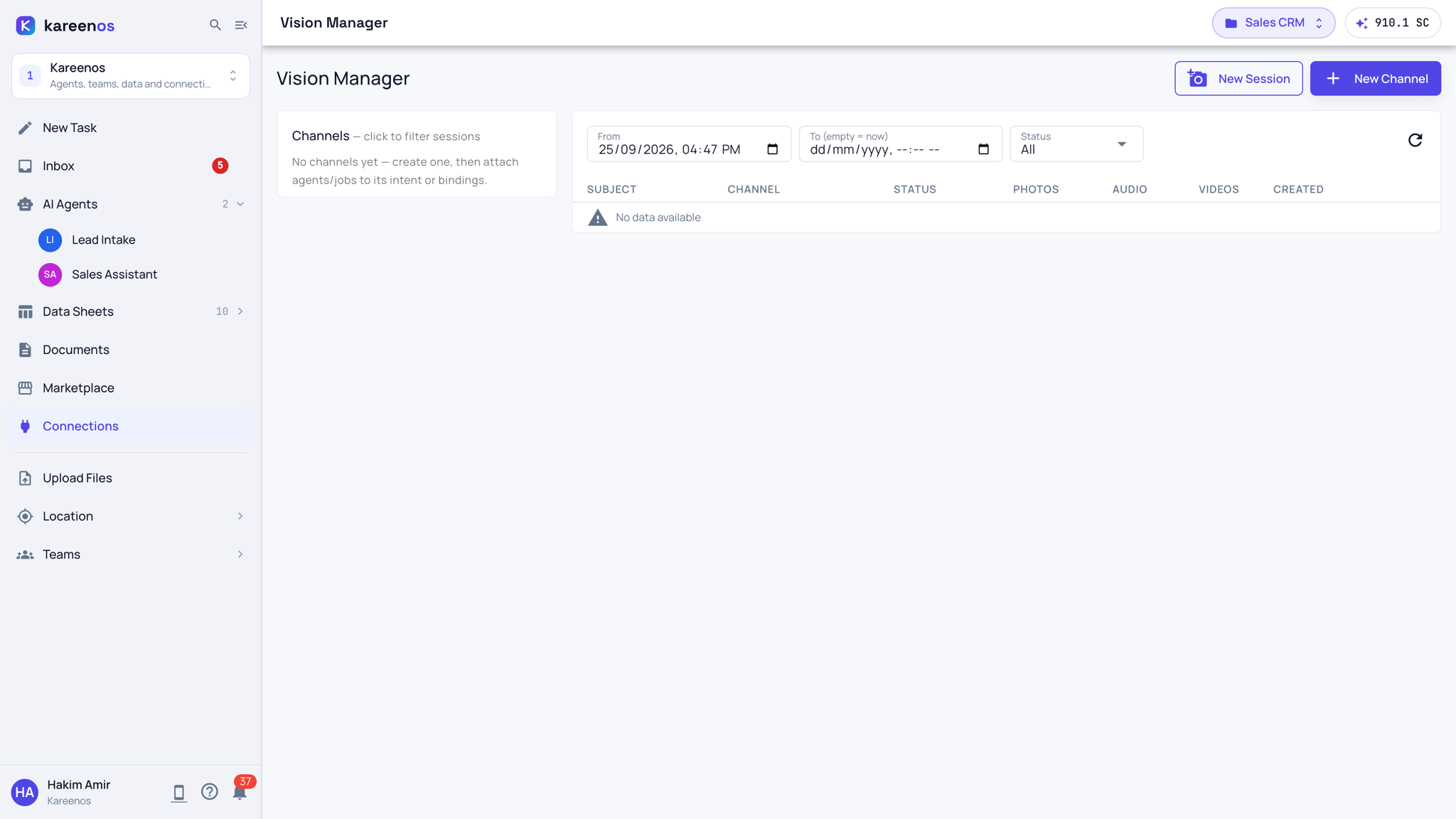This screenshot has width=1456, height=819.
Task: Open the Status filter dropdown
Action: click(x=1076, y=144)
